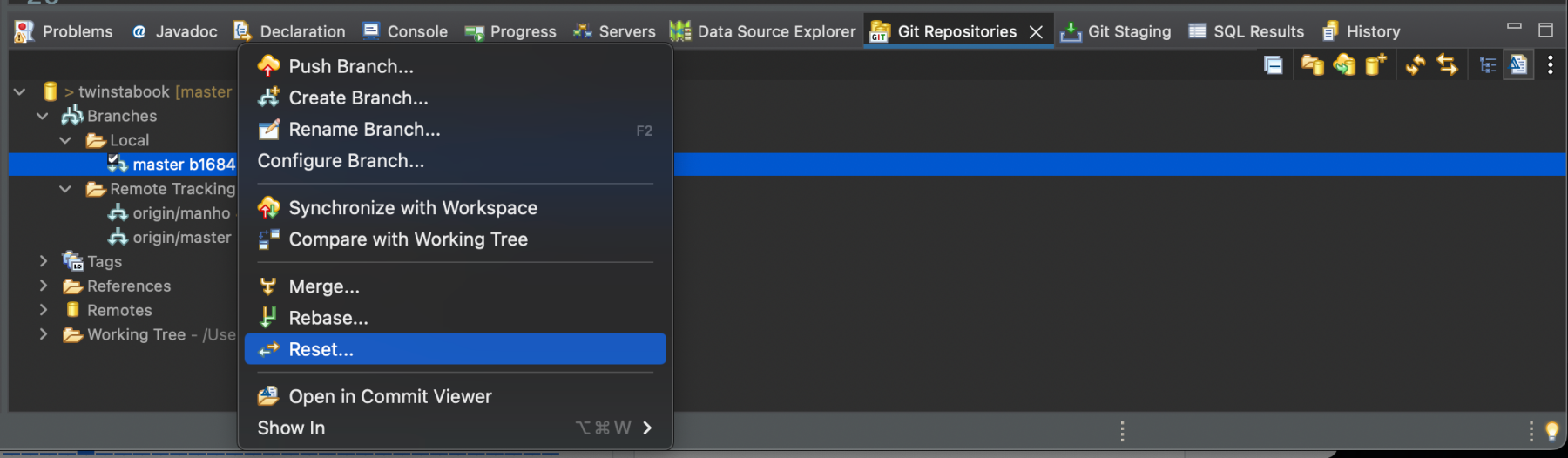Refresh the Git Repositories view
The height and width of the screenshot is (458, 1568).
(x=1416, y=65)
